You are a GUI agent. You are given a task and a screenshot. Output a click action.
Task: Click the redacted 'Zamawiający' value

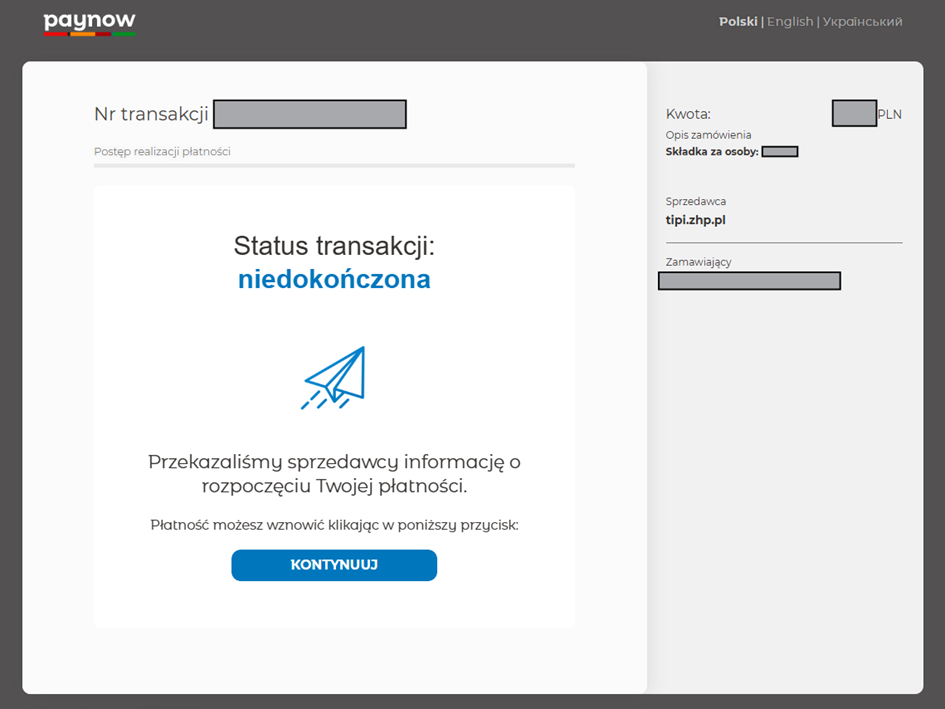[749, 281]
